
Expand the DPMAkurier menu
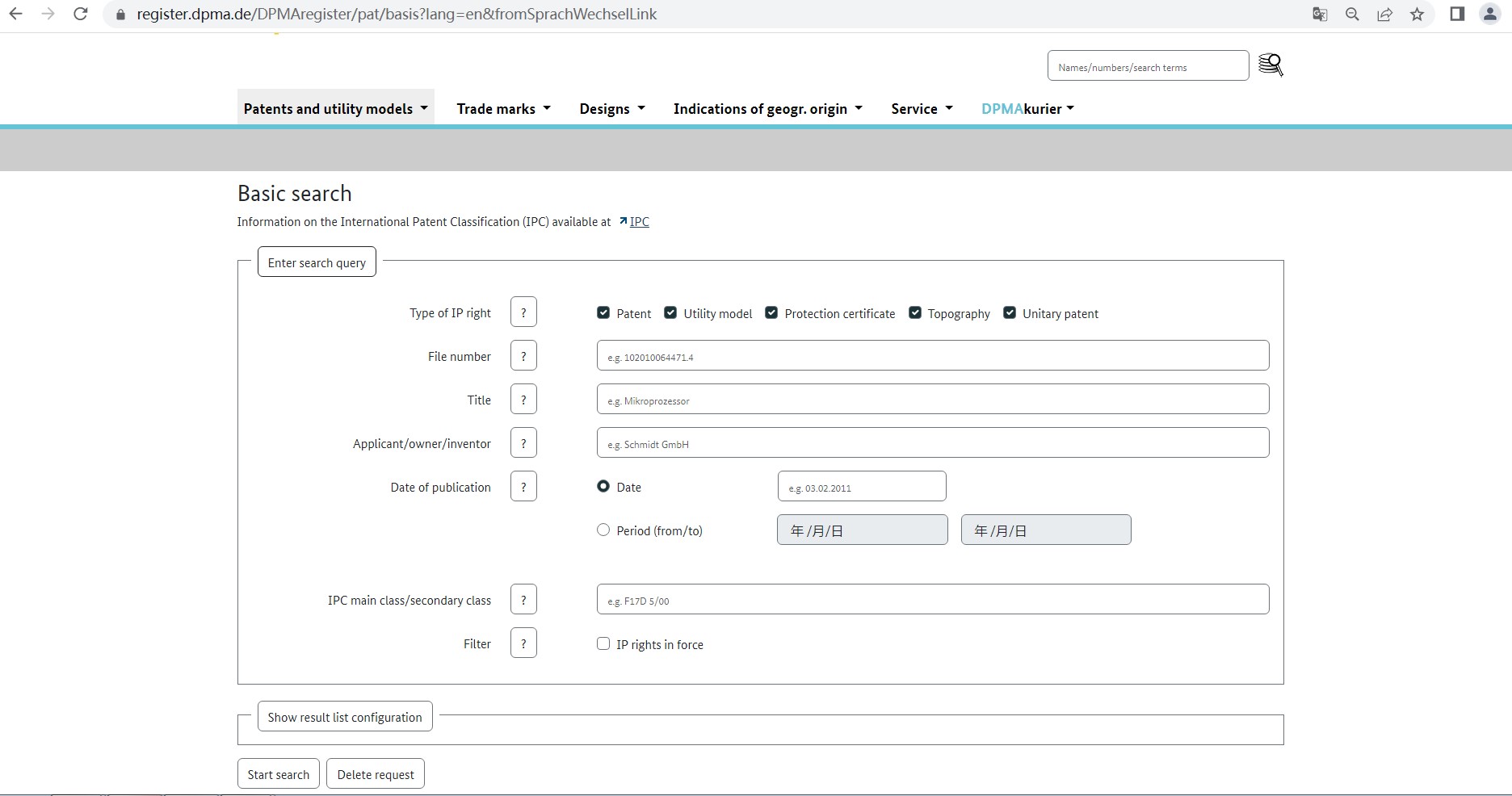tap(1027, 108)
